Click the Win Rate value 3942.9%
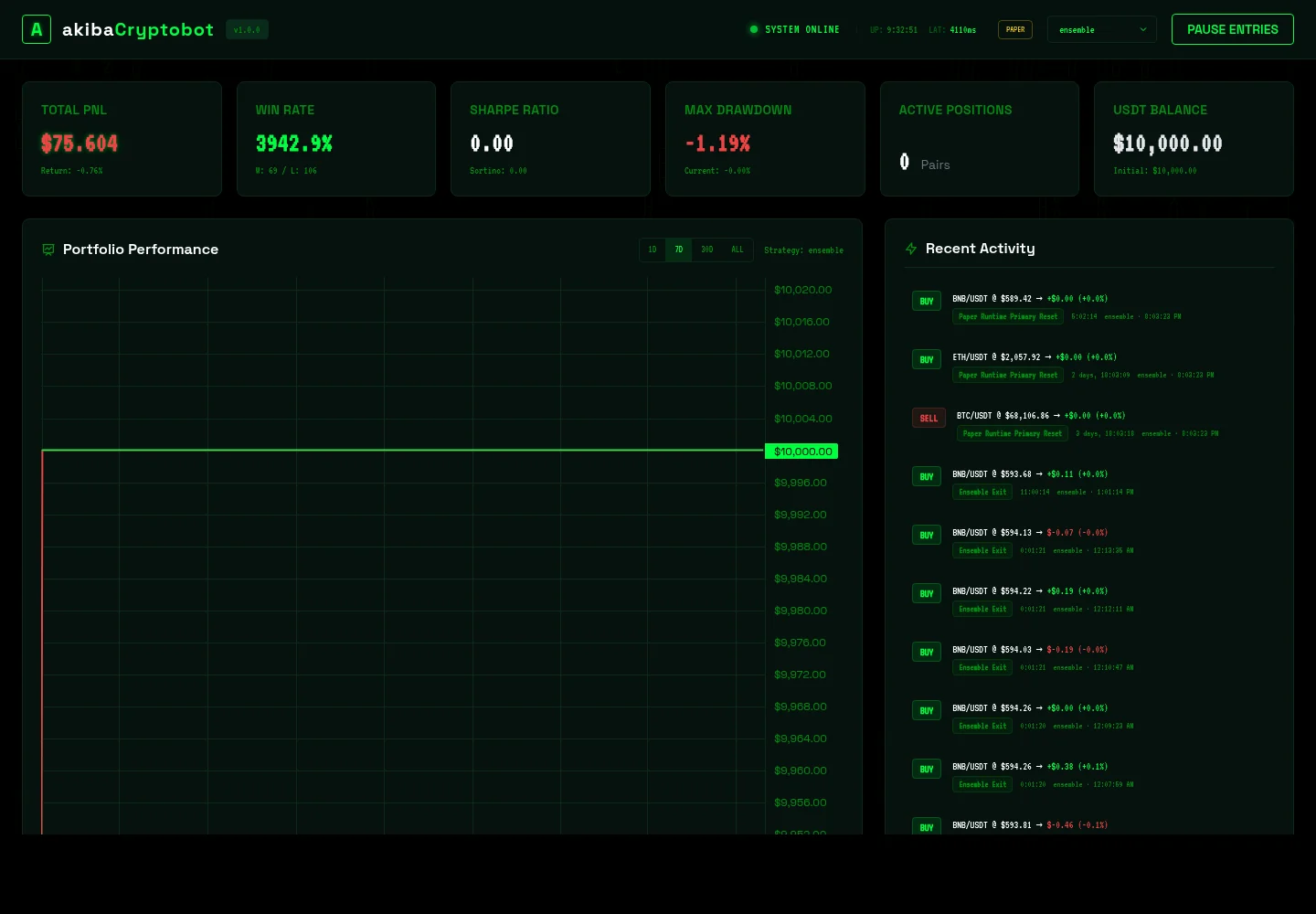1316x914 pixels. pos(294,143)
